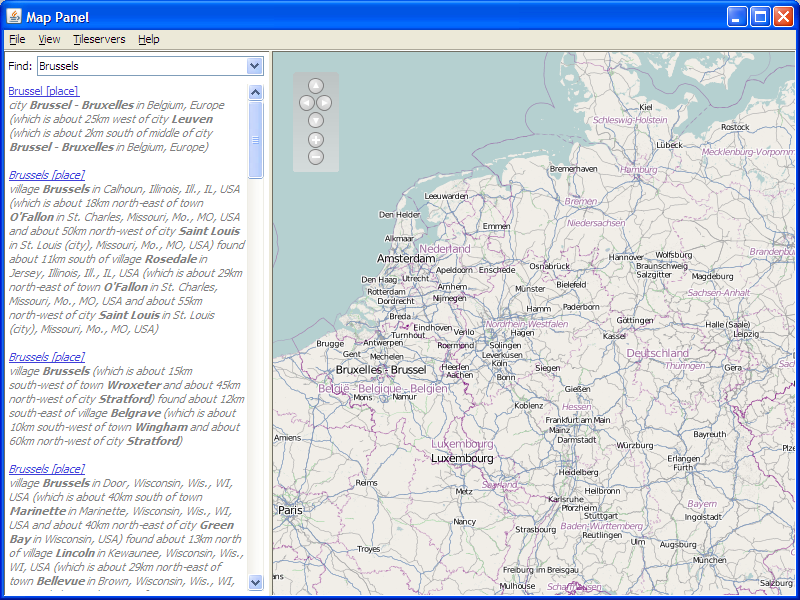
Task: Click the München label on the map
Action: click(x=710, y=560)
